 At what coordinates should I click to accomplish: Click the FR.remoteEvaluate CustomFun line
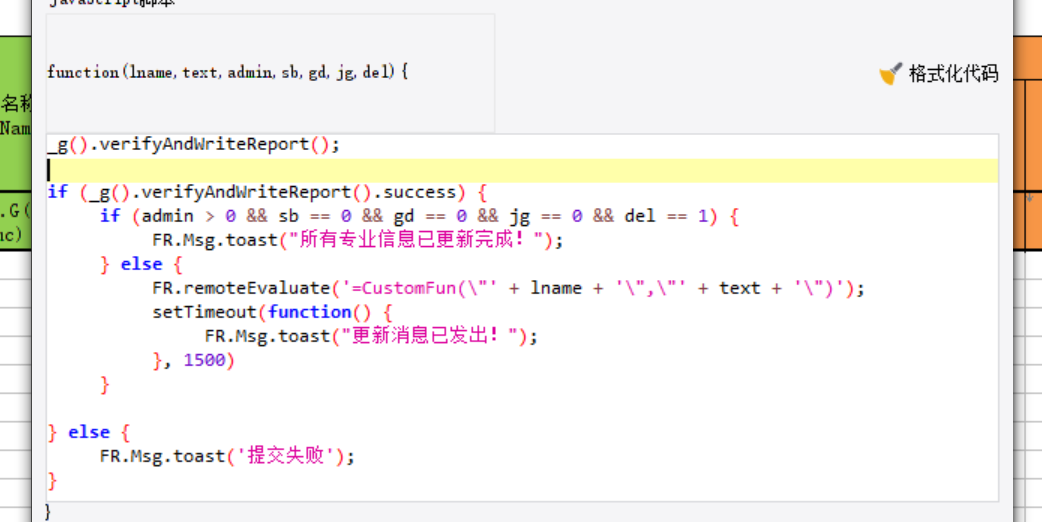tap(508, 289)
